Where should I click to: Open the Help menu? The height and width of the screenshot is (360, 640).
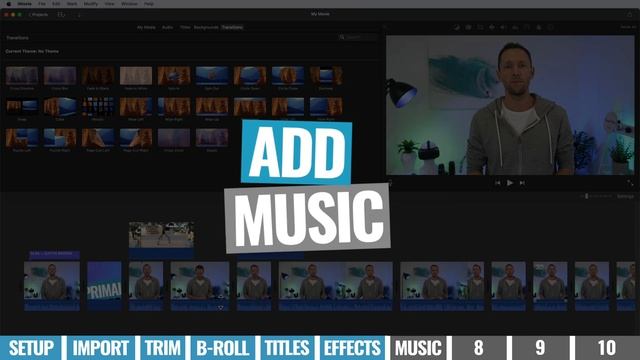[x=149, y=4]
